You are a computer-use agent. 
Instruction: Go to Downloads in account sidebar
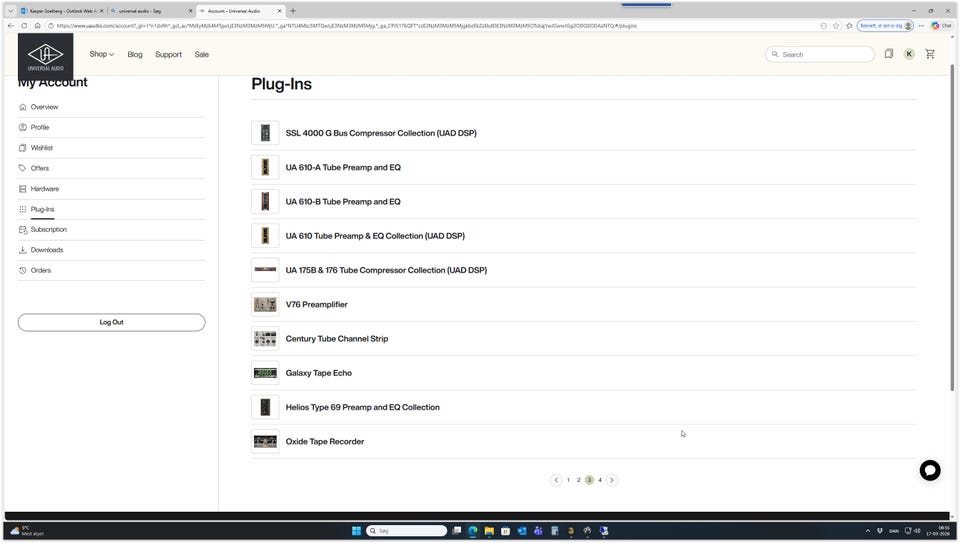point(47,250)
